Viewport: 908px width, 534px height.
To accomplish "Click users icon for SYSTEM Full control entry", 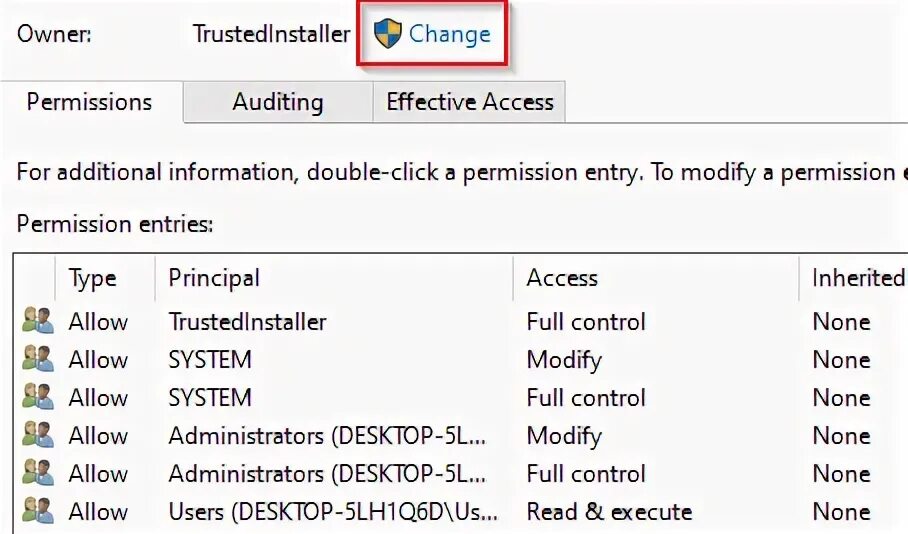I will point(38,397).
